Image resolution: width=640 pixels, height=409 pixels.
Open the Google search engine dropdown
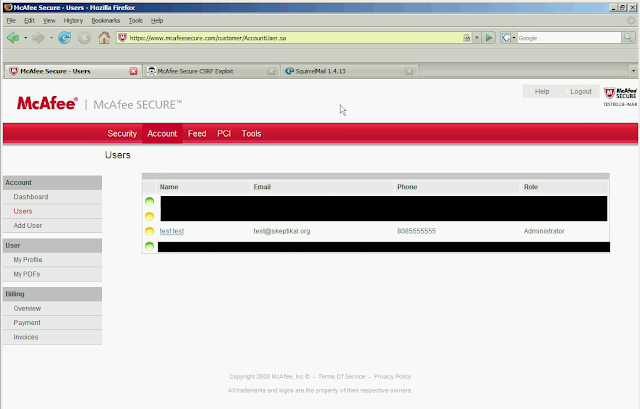509,38
